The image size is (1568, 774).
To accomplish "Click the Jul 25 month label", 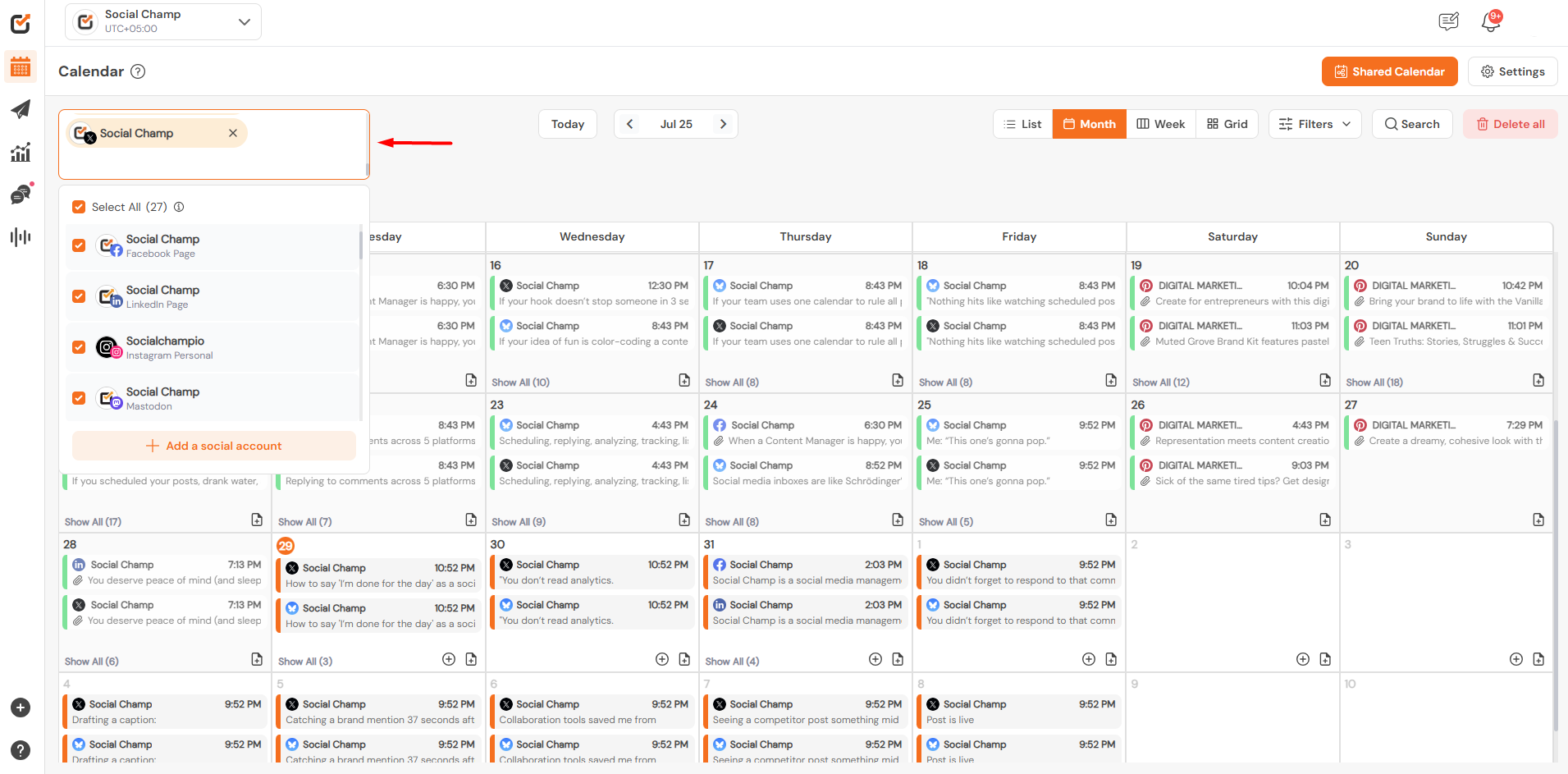I will coord(676,124).
